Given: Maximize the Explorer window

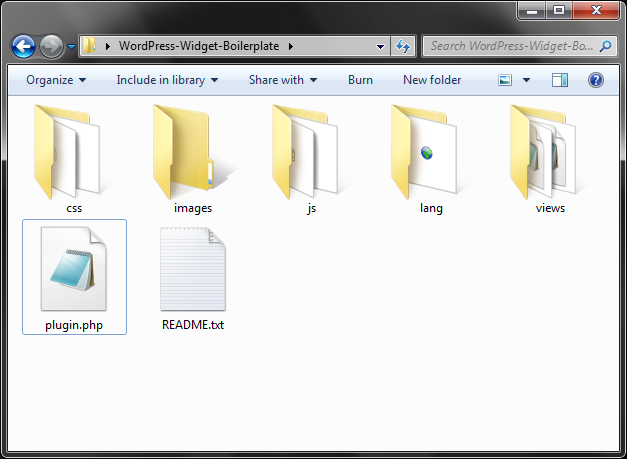Looking at the screenshot, I should pos(559,10).
